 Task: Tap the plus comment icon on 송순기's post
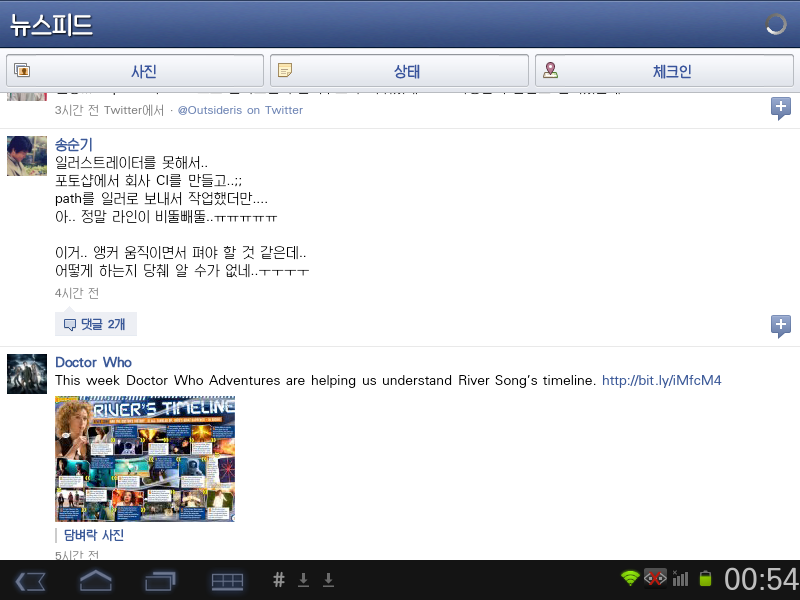click(781, 326)
